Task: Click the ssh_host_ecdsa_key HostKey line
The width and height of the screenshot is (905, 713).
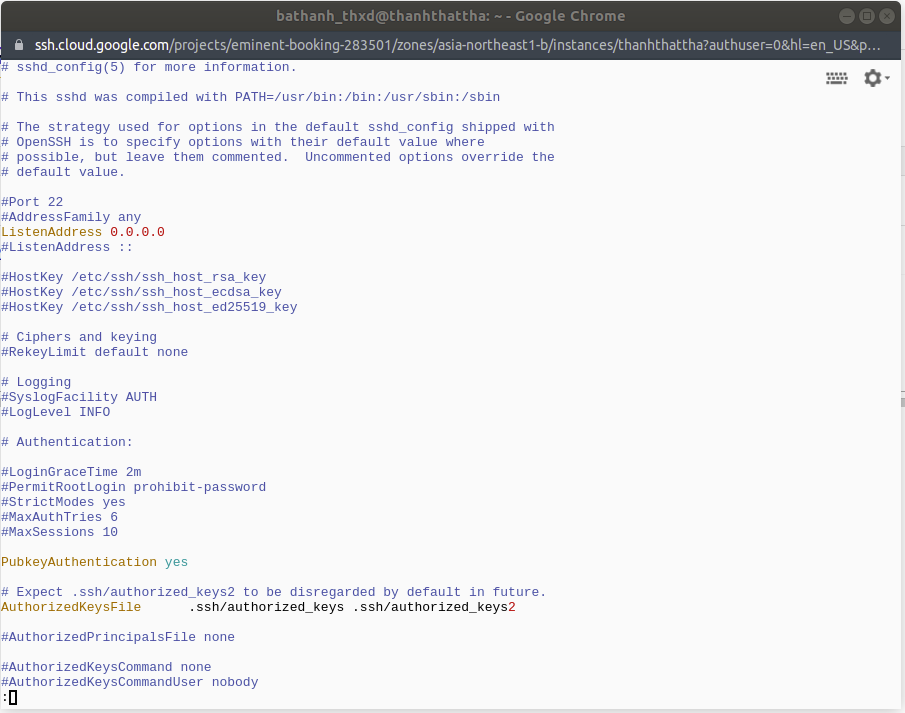Action: (x=141, y=292)
